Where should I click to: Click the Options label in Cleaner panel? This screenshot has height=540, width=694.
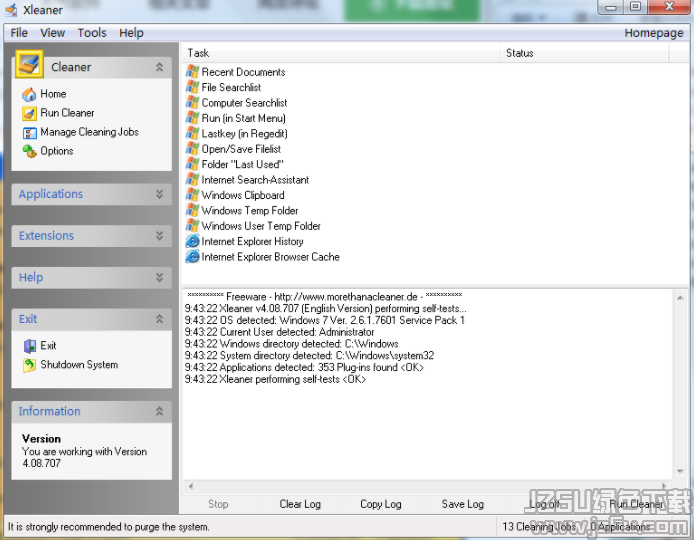(57, 151)
